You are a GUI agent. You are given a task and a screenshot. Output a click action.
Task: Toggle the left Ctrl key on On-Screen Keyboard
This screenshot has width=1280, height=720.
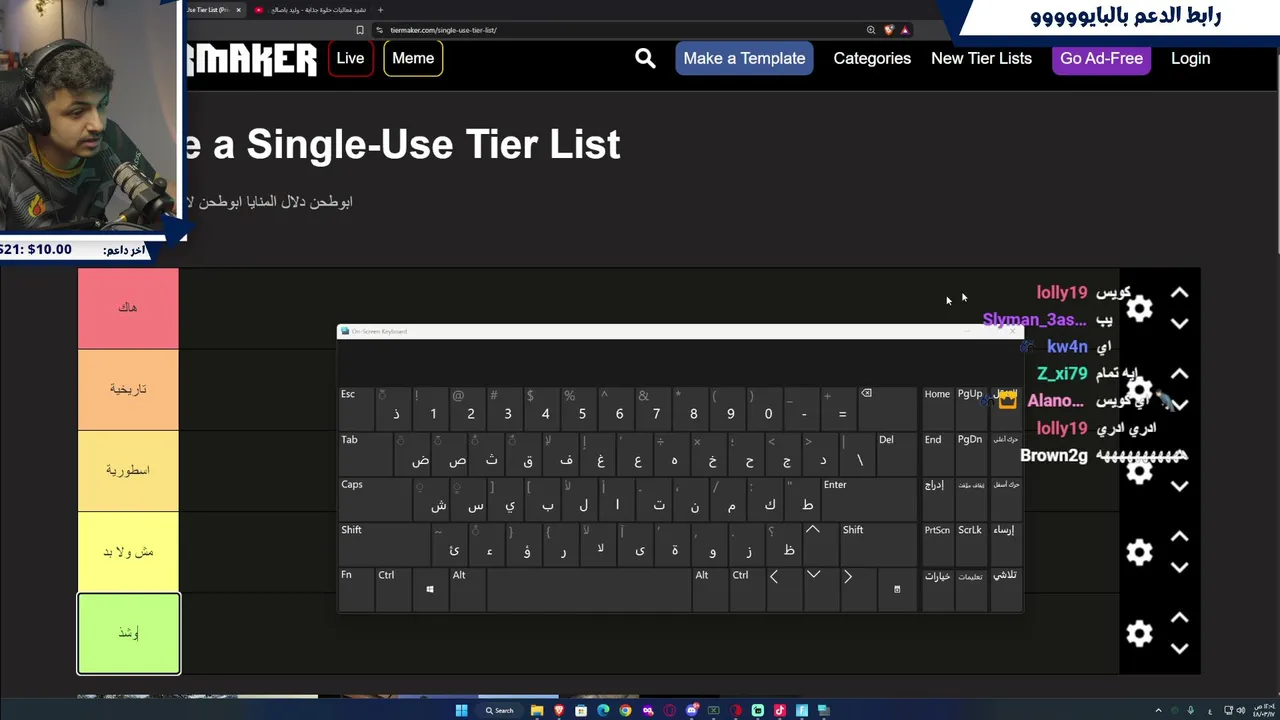393,589
